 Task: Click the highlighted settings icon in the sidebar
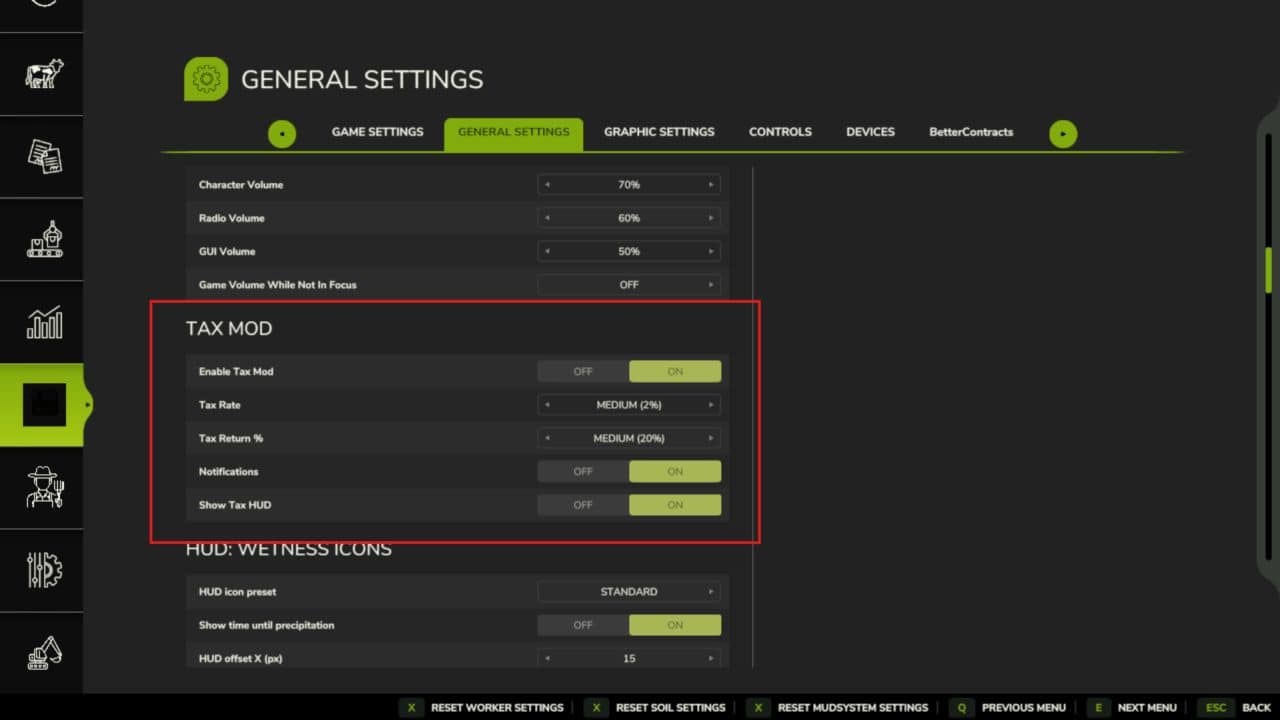click(x=42, y=405)
